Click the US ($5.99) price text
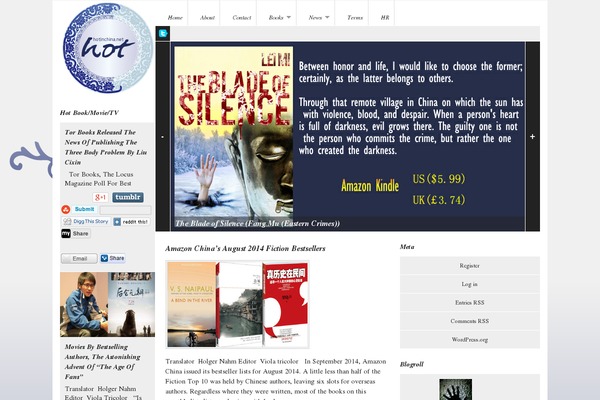 pos(439,179)
